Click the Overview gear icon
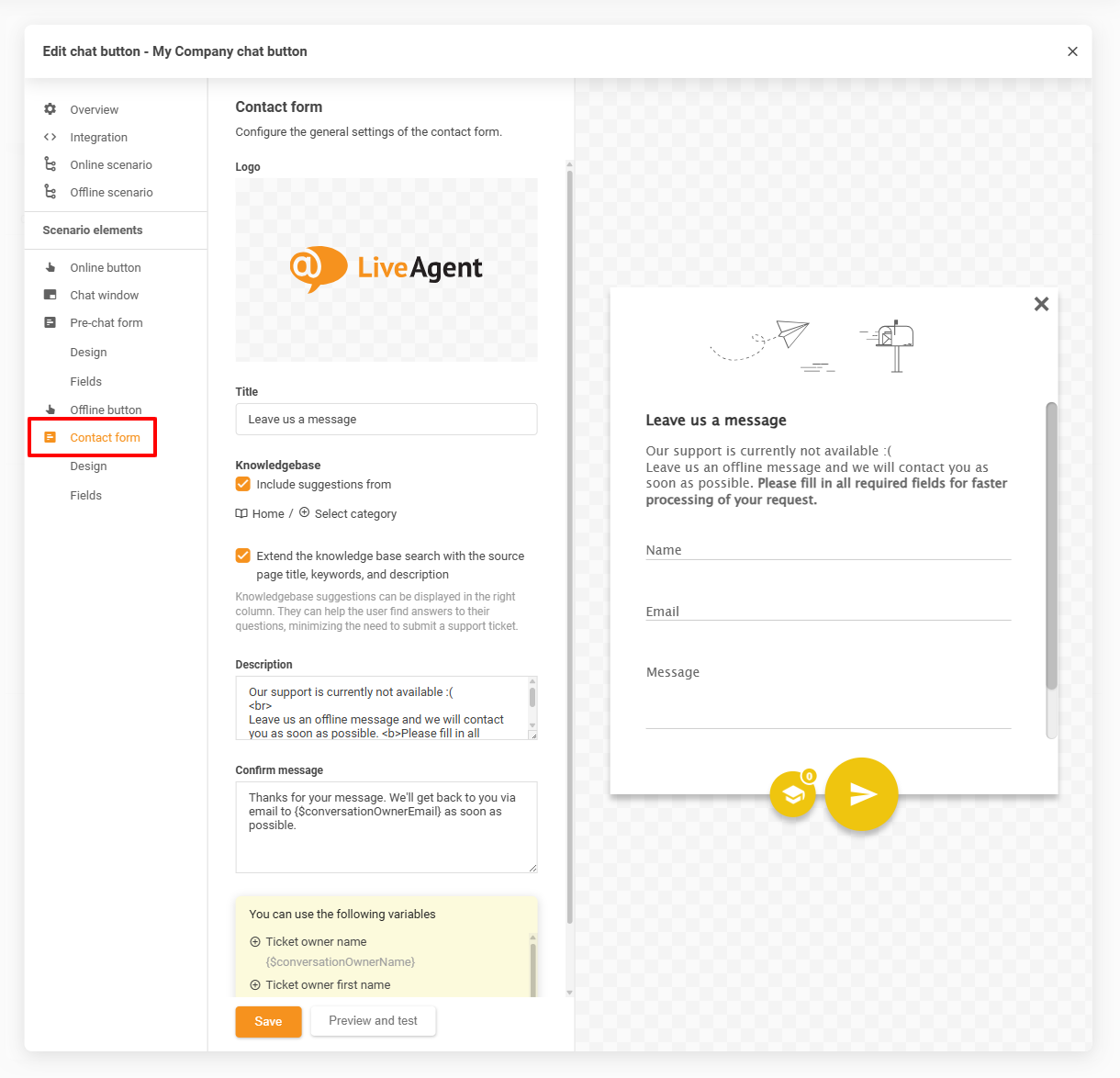 click(x=50, y=109)
